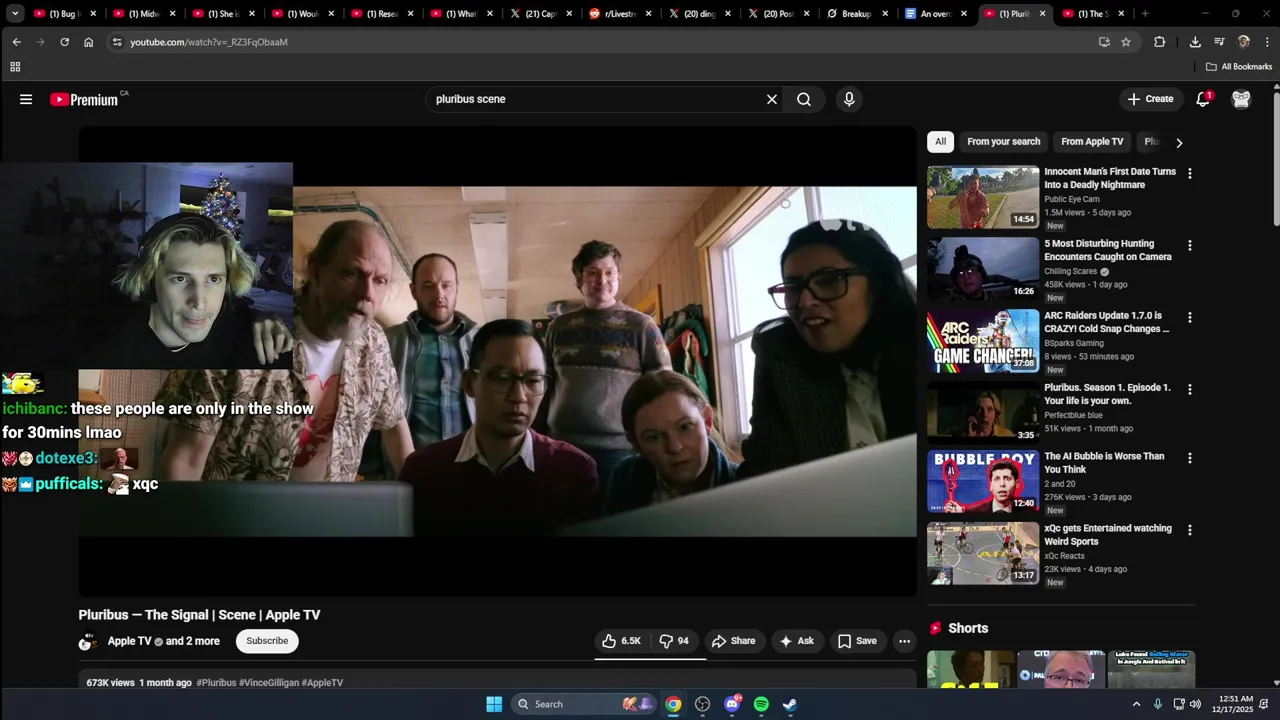
Task: Go back in browser history
Action: click(x=16, y=42)
